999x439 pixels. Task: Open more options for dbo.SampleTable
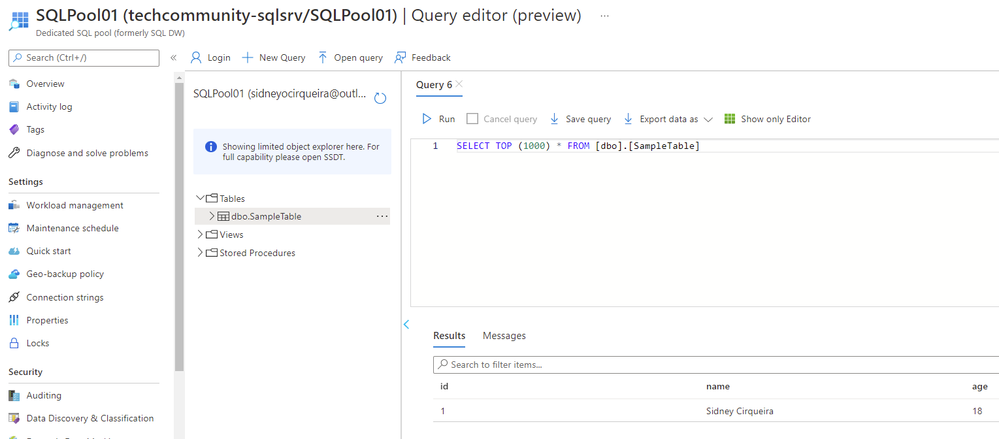click(382, 216)
